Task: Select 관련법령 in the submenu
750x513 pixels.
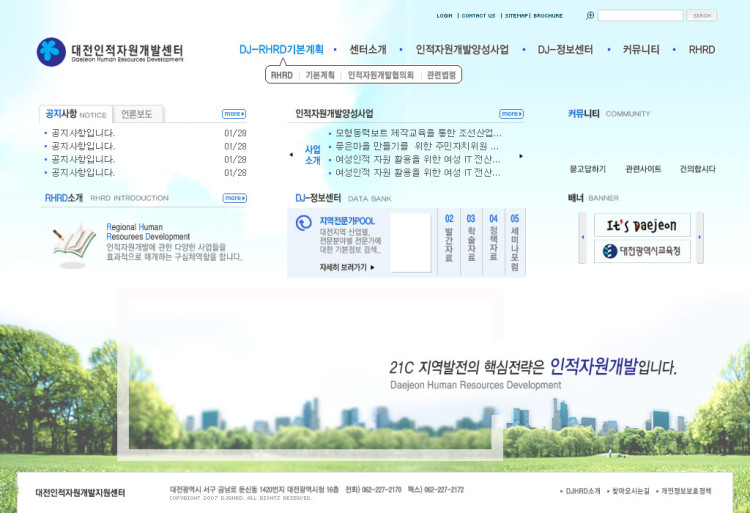Action: [x=441, y=75]
